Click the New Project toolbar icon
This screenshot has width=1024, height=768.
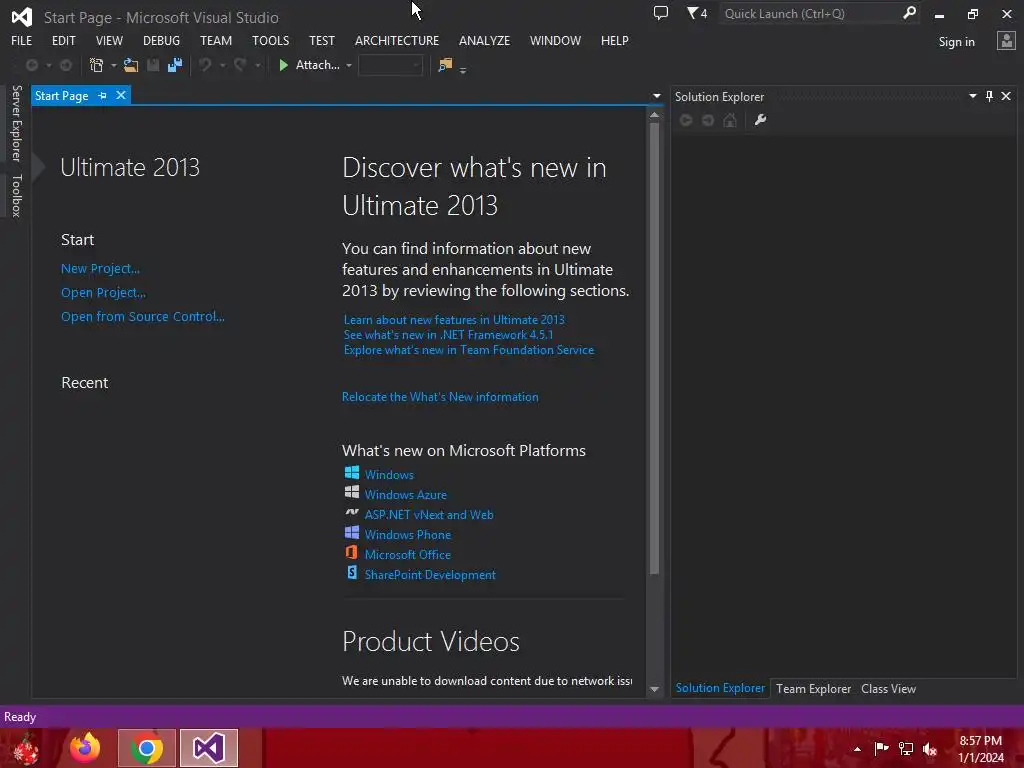pos(96,65)
